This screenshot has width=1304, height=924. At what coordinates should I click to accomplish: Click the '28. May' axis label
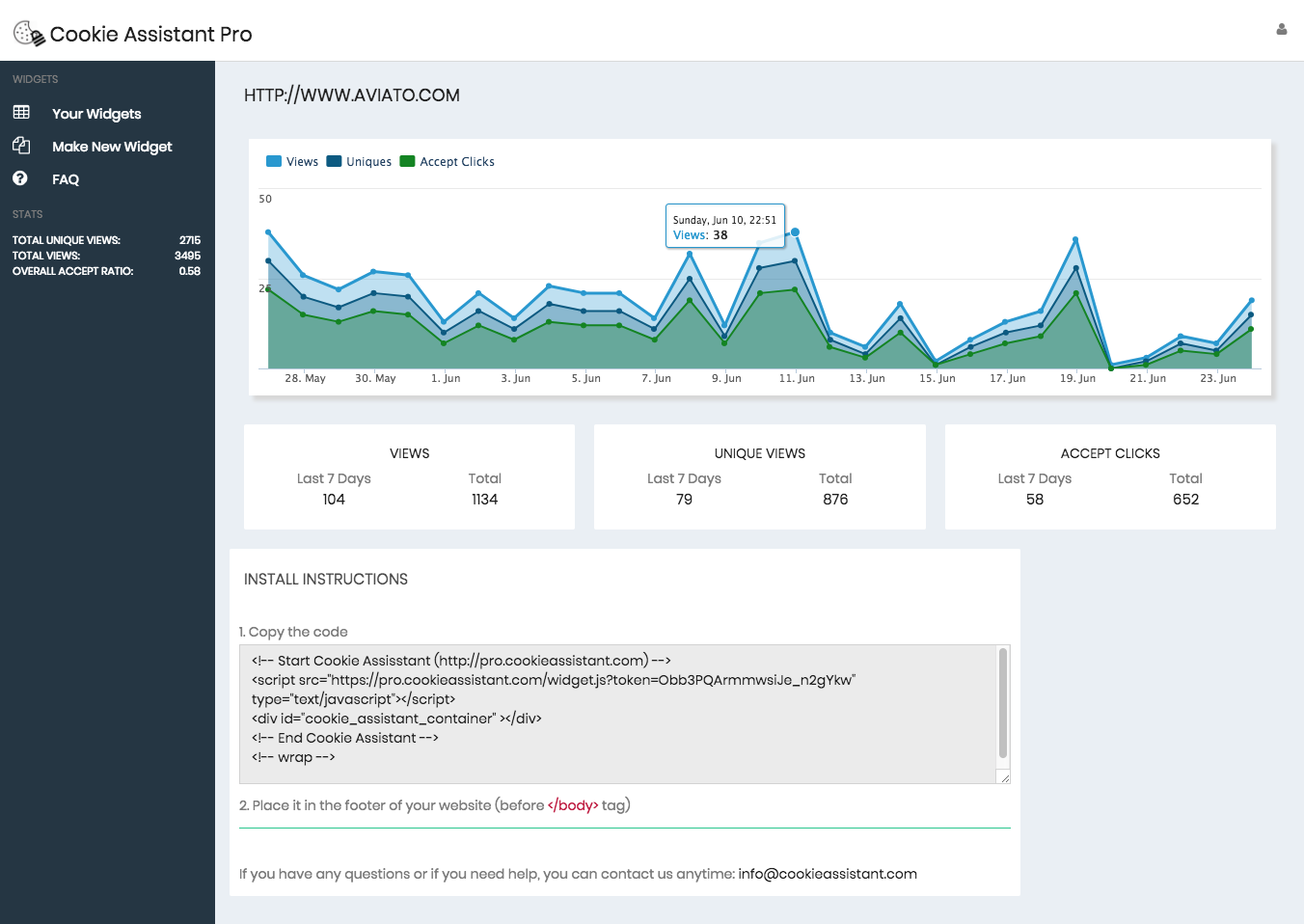[305, 378]
